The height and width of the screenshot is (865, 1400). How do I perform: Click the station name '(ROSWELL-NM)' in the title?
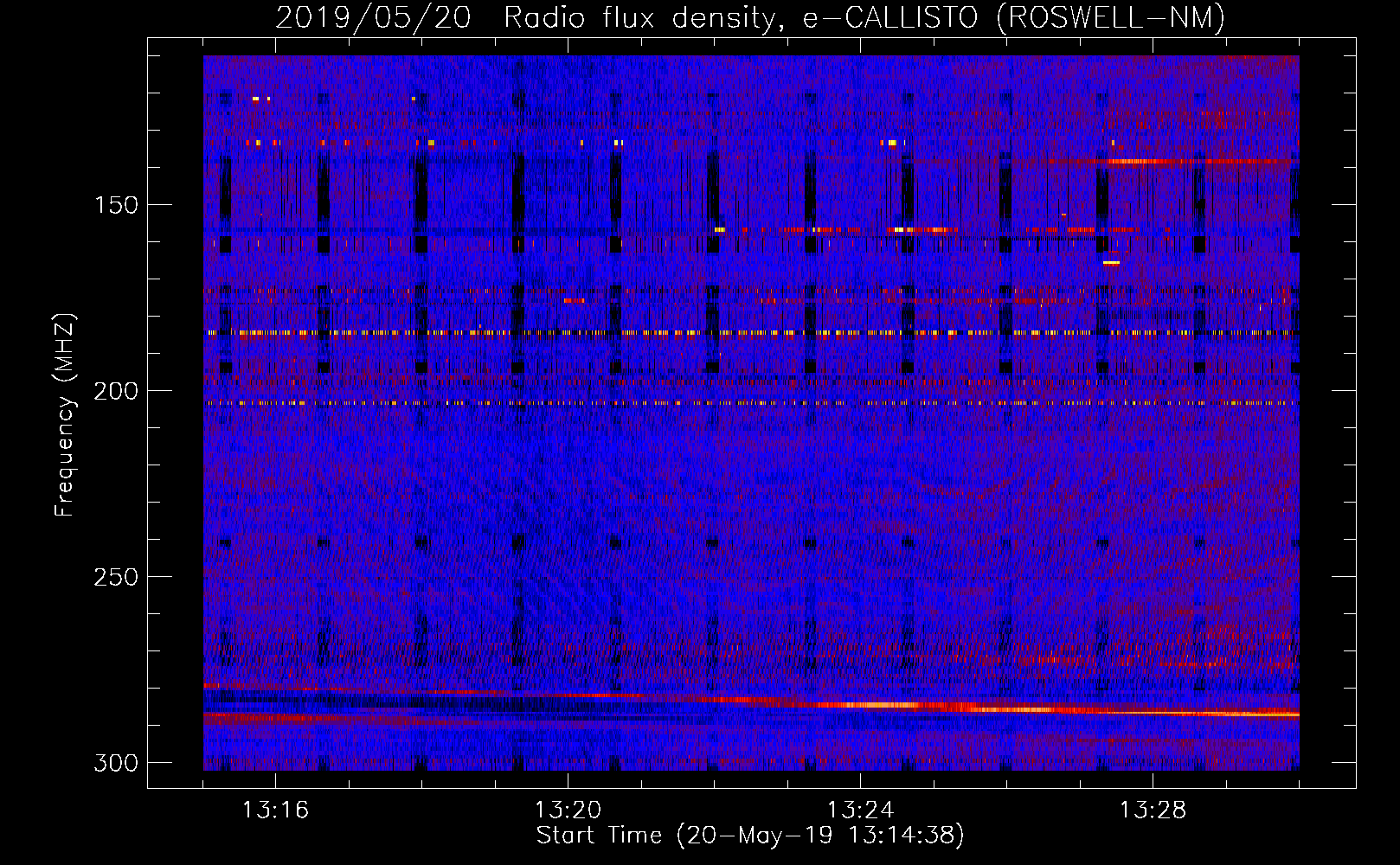[x=1110, y=17]
